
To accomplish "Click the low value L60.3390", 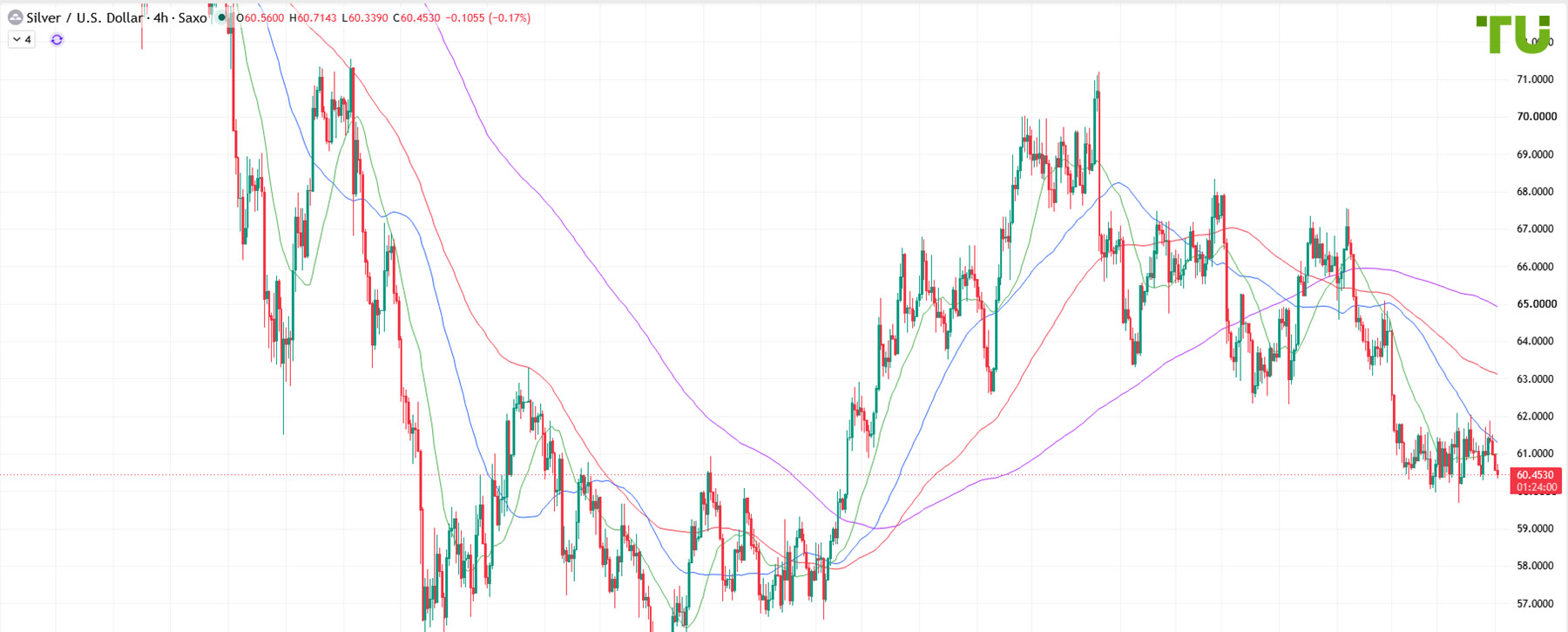I will 365,17.
